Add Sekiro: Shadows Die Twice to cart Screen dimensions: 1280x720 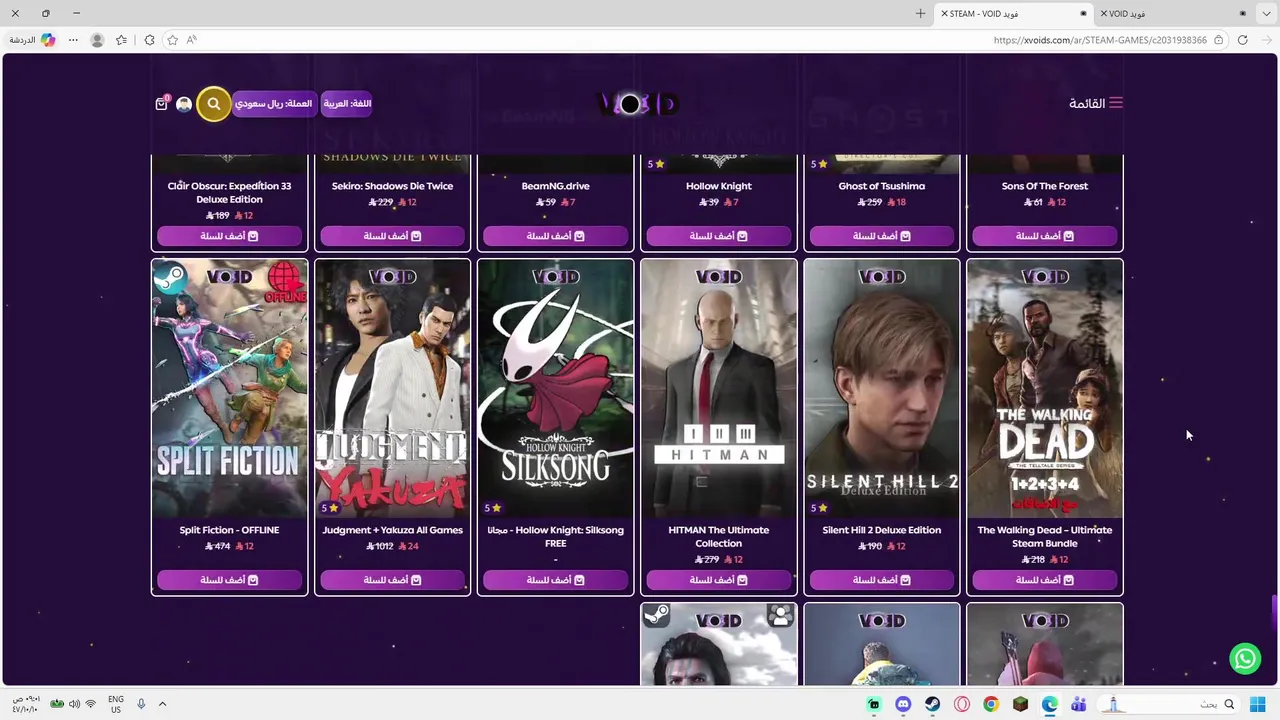pos(392,236)
